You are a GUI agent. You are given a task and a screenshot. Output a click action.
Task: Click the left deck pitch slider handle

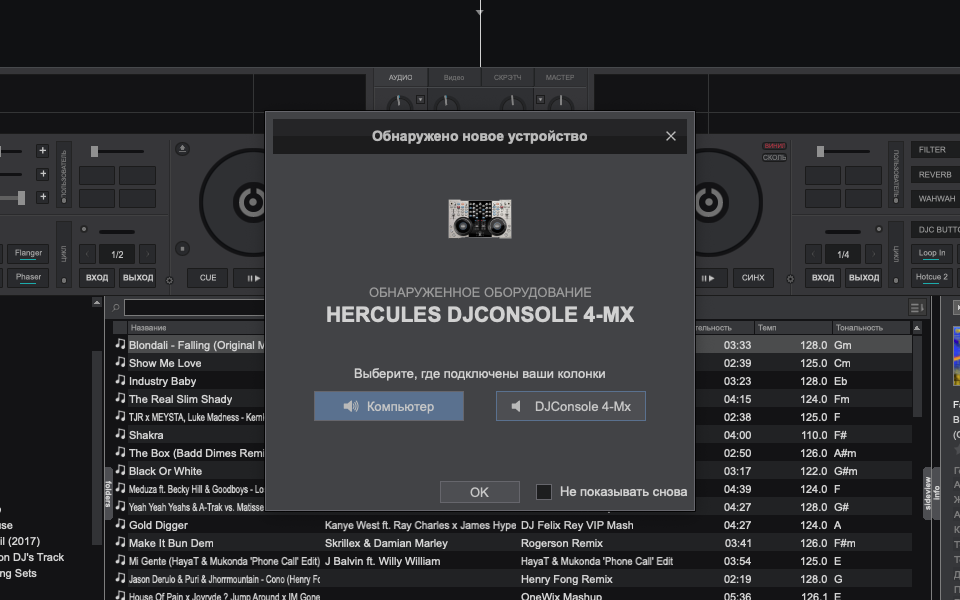click(x=94, y=151)
